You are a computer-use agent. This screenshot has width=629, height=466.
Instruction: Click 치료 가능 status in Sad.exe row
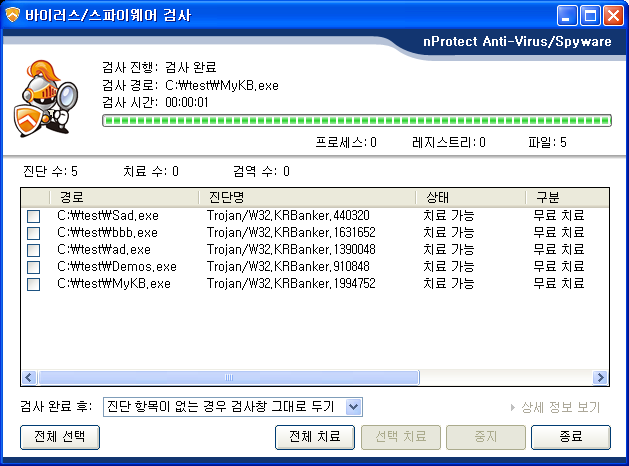pos(448,216)
